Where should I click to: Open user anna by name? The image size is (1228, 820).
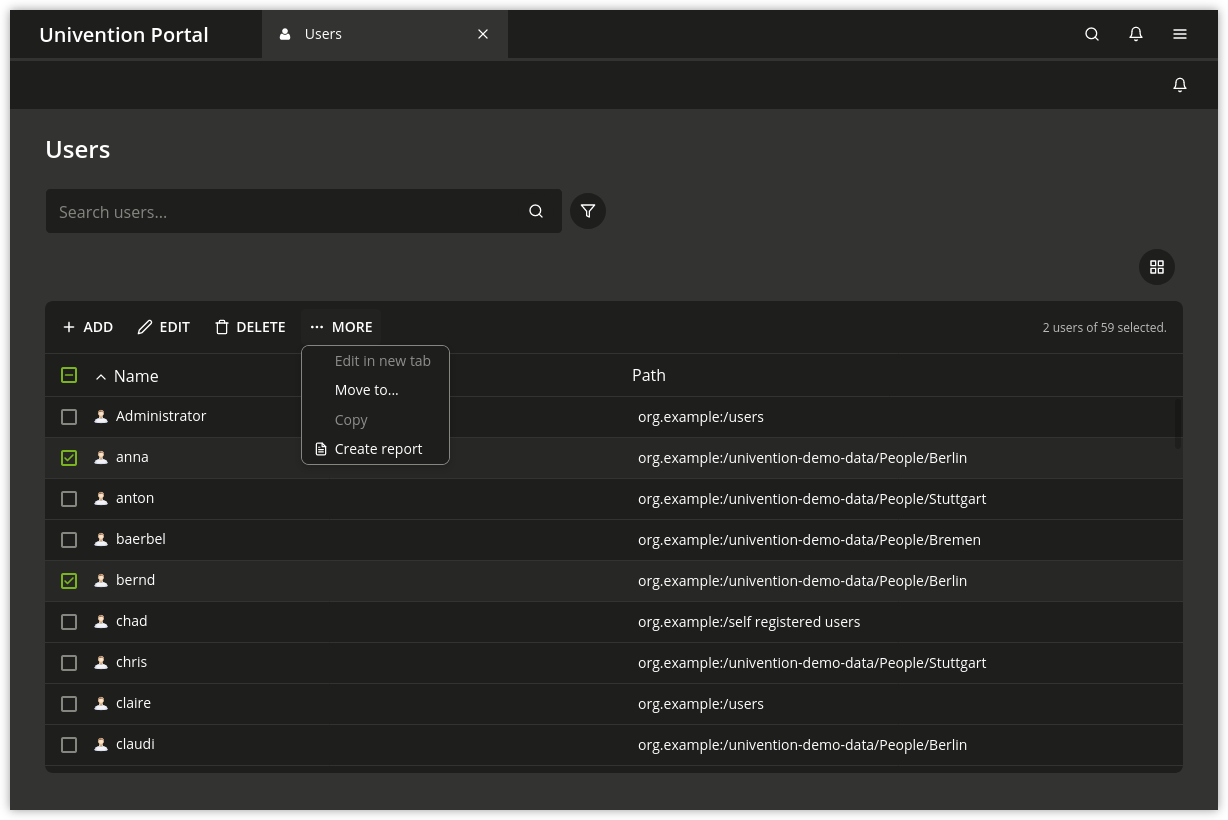132,457
